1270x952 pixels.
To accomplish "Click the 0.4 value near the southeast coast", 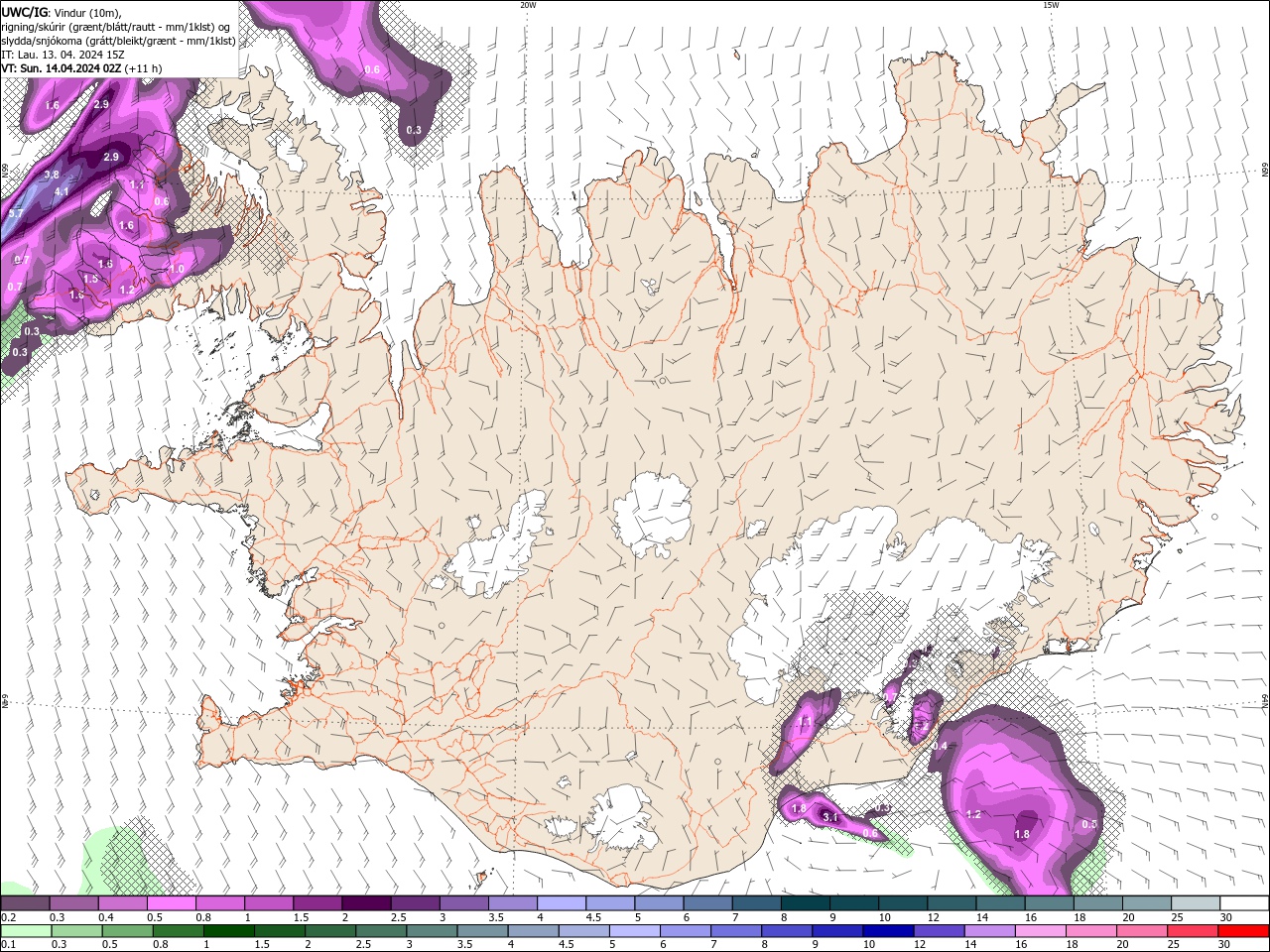I will coord(940,746).
